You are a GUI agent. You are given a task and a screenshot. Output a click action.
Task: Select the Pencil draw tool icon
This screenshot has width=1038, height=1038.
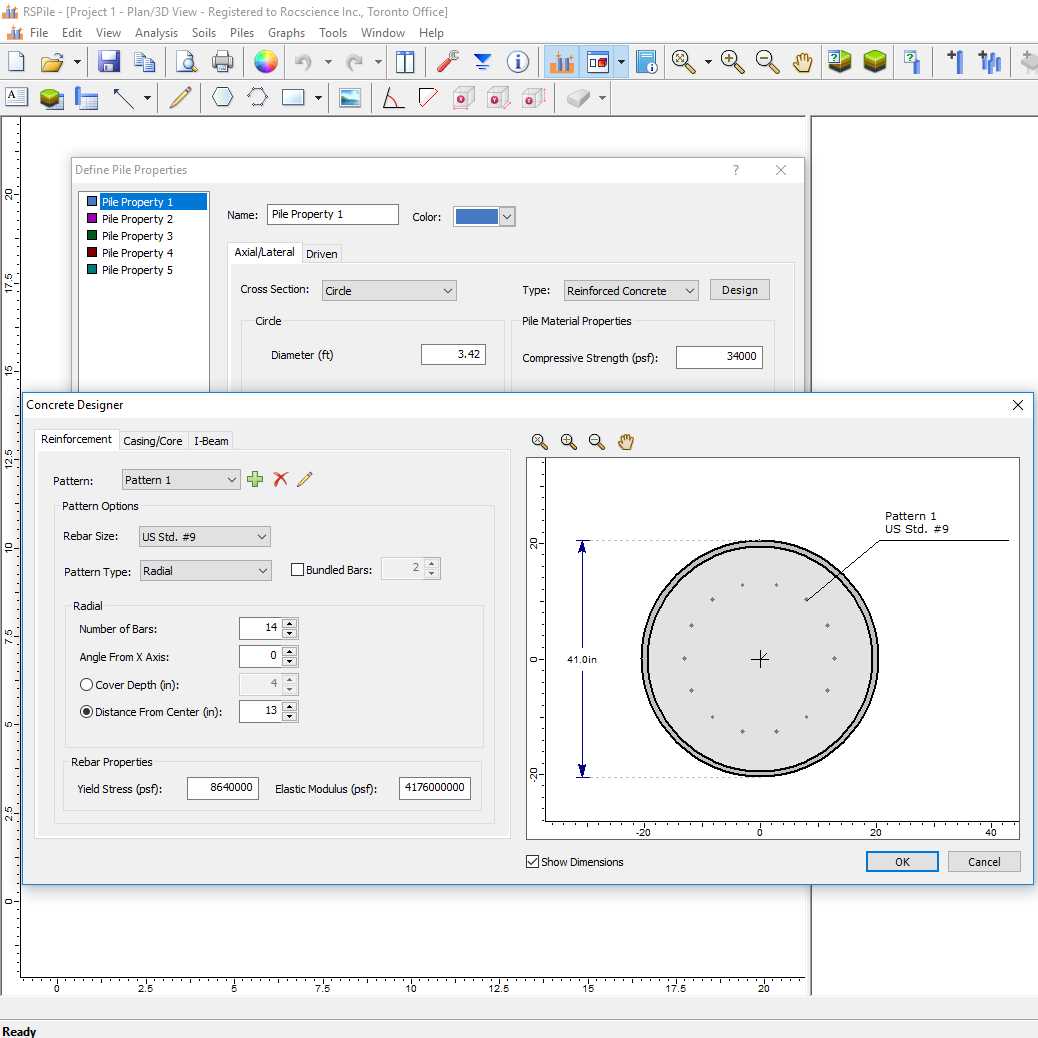click(180, 98)
